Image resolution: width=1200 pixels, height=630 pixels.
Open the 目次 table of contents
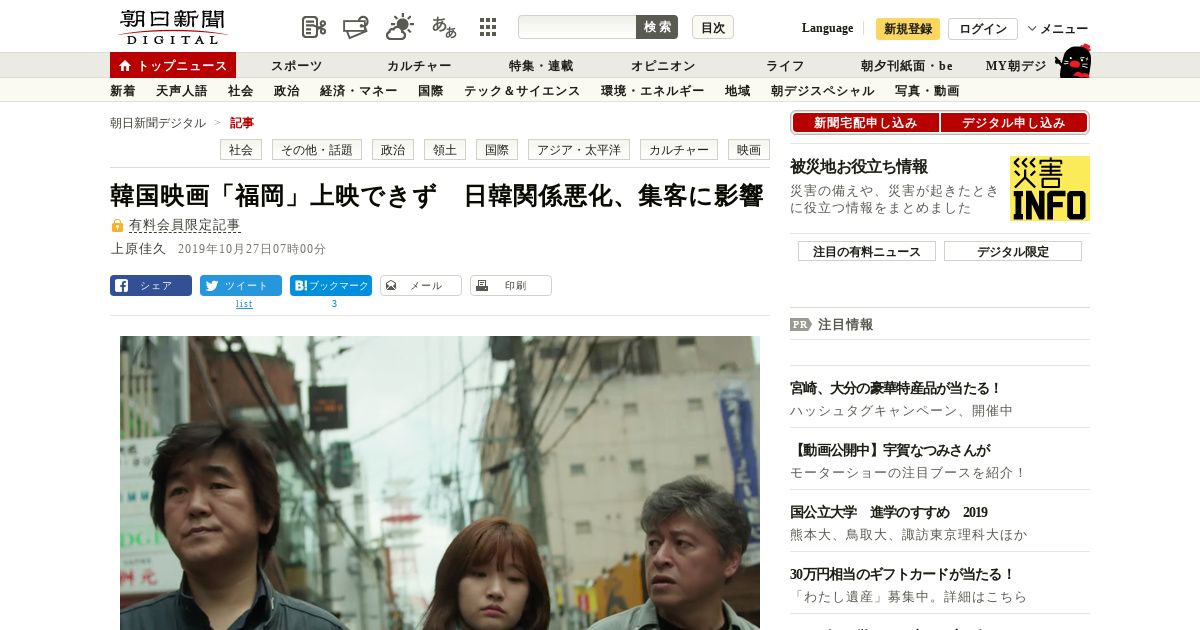point(713,27)
